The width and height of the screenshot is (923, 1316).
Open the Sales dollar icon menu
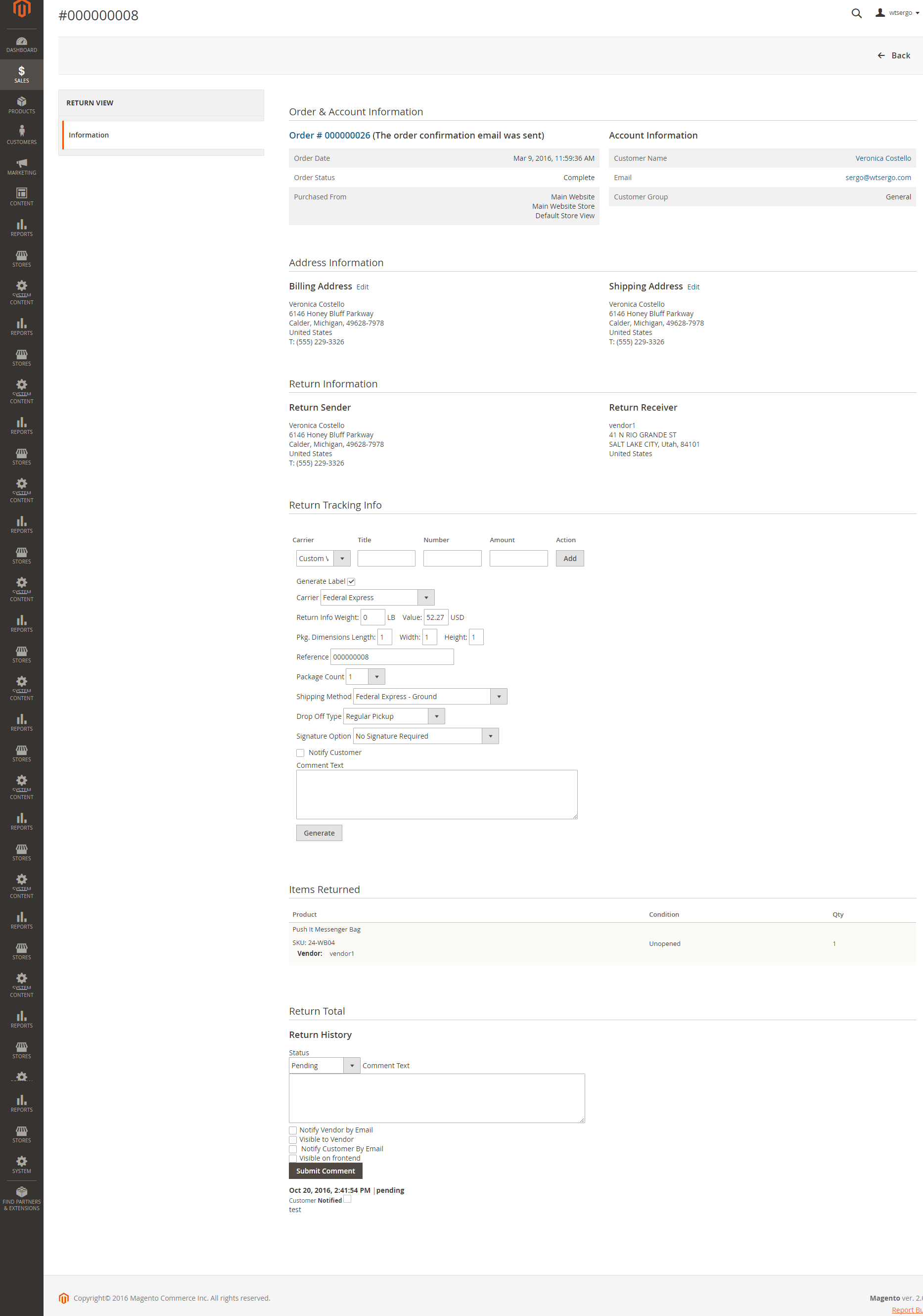[x=22, y=75]
